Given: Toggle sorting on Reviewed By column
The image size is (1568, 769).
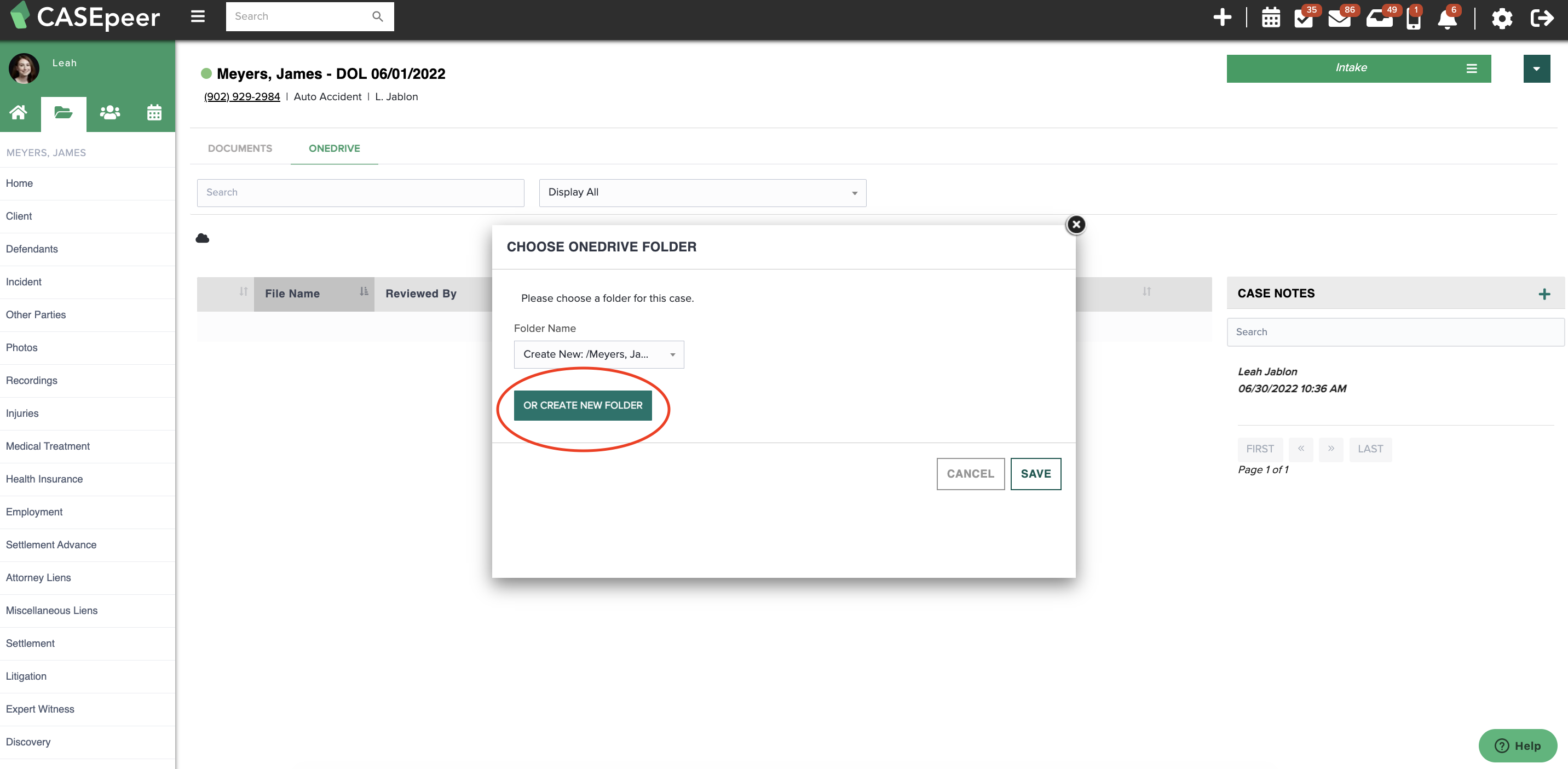Looking at the screenshot, I should click(x=420, y=293).
